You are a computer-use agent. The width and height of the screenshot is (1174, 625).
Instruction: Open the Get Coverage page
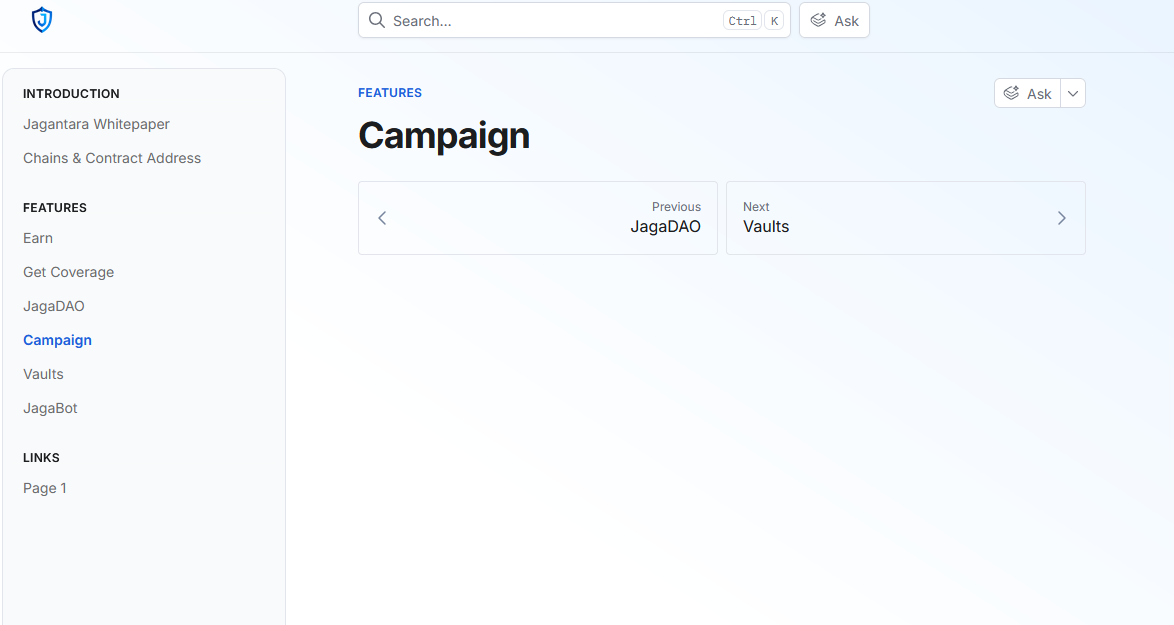tap(68, 272)
